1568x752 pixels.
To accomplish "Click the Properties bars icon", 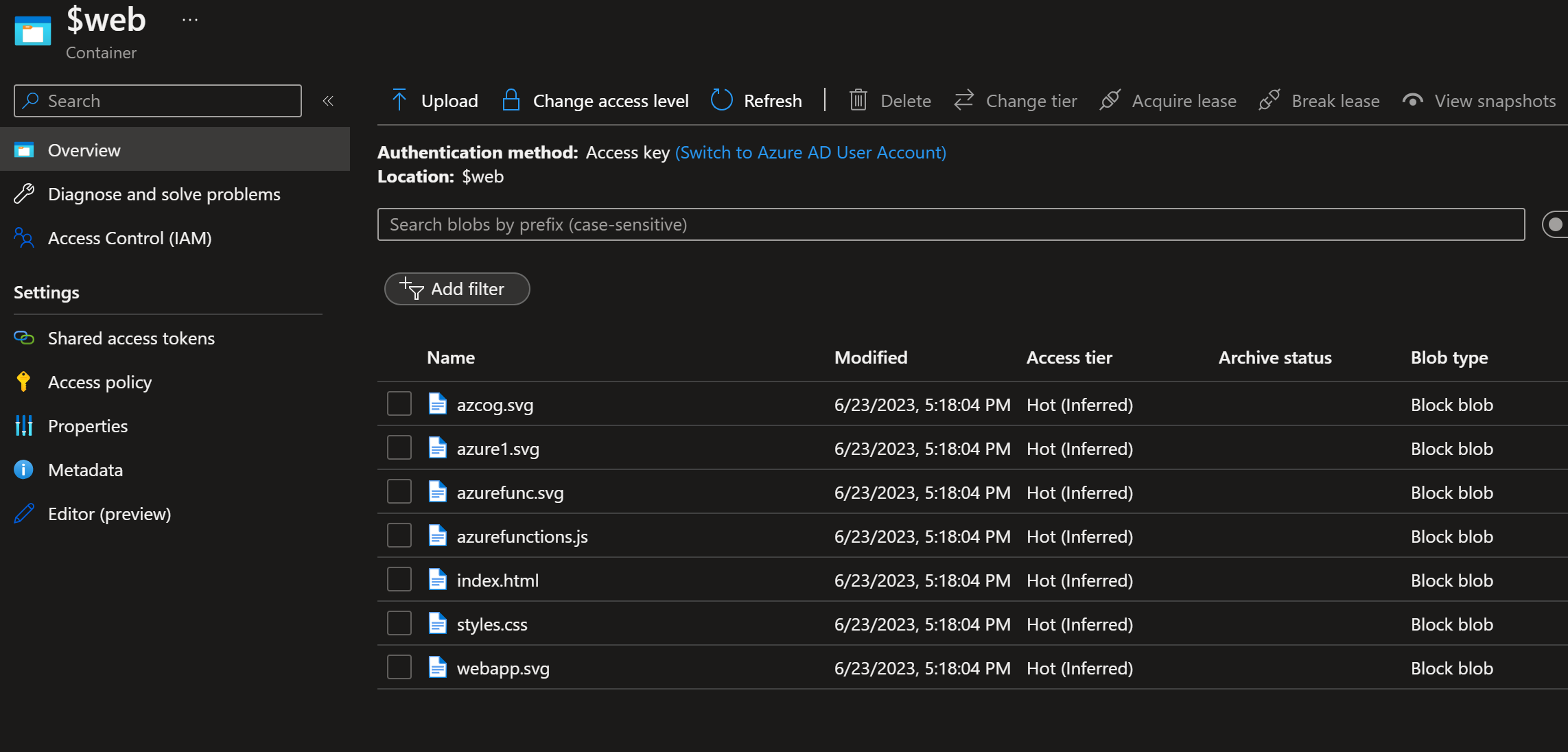I will coord(24,425).
